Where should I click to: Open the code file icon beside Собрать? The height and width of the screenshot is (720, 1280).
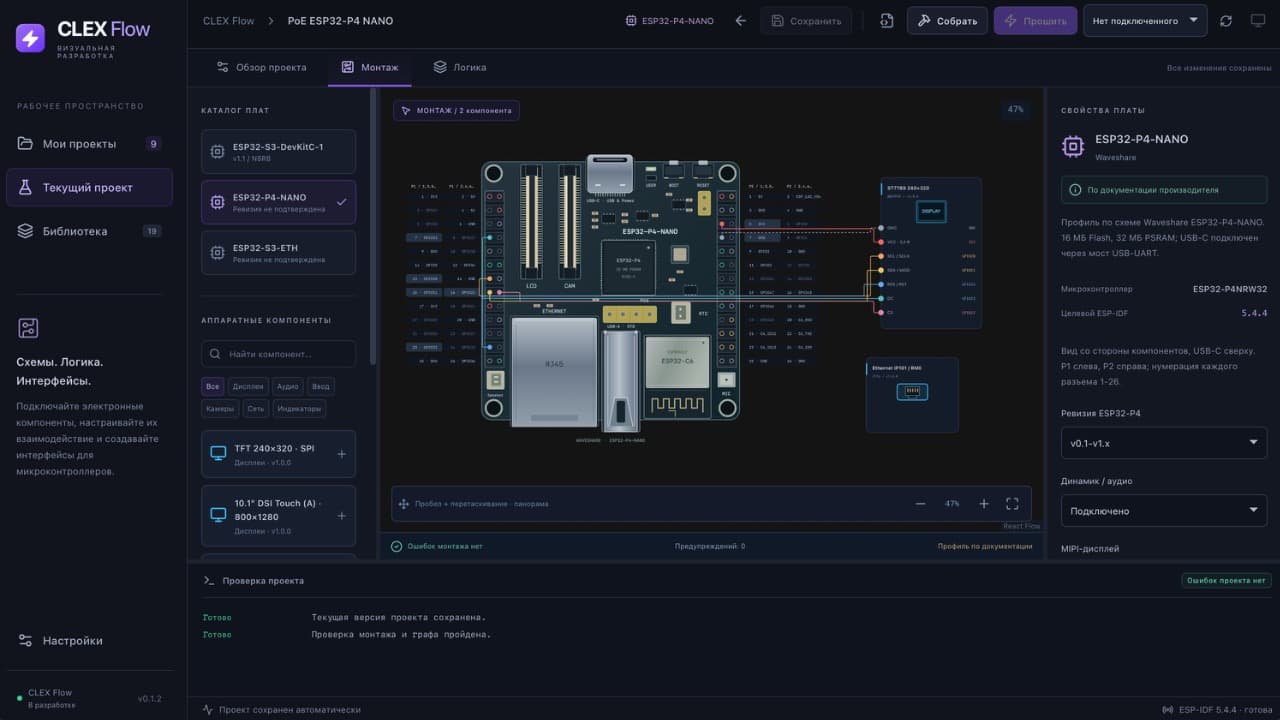[x=886, y=21]
